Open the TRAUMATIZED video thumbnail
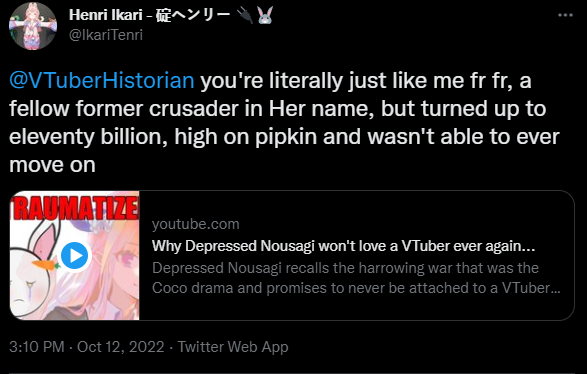This screenshot has width=587, height=374. pos(74,255)
